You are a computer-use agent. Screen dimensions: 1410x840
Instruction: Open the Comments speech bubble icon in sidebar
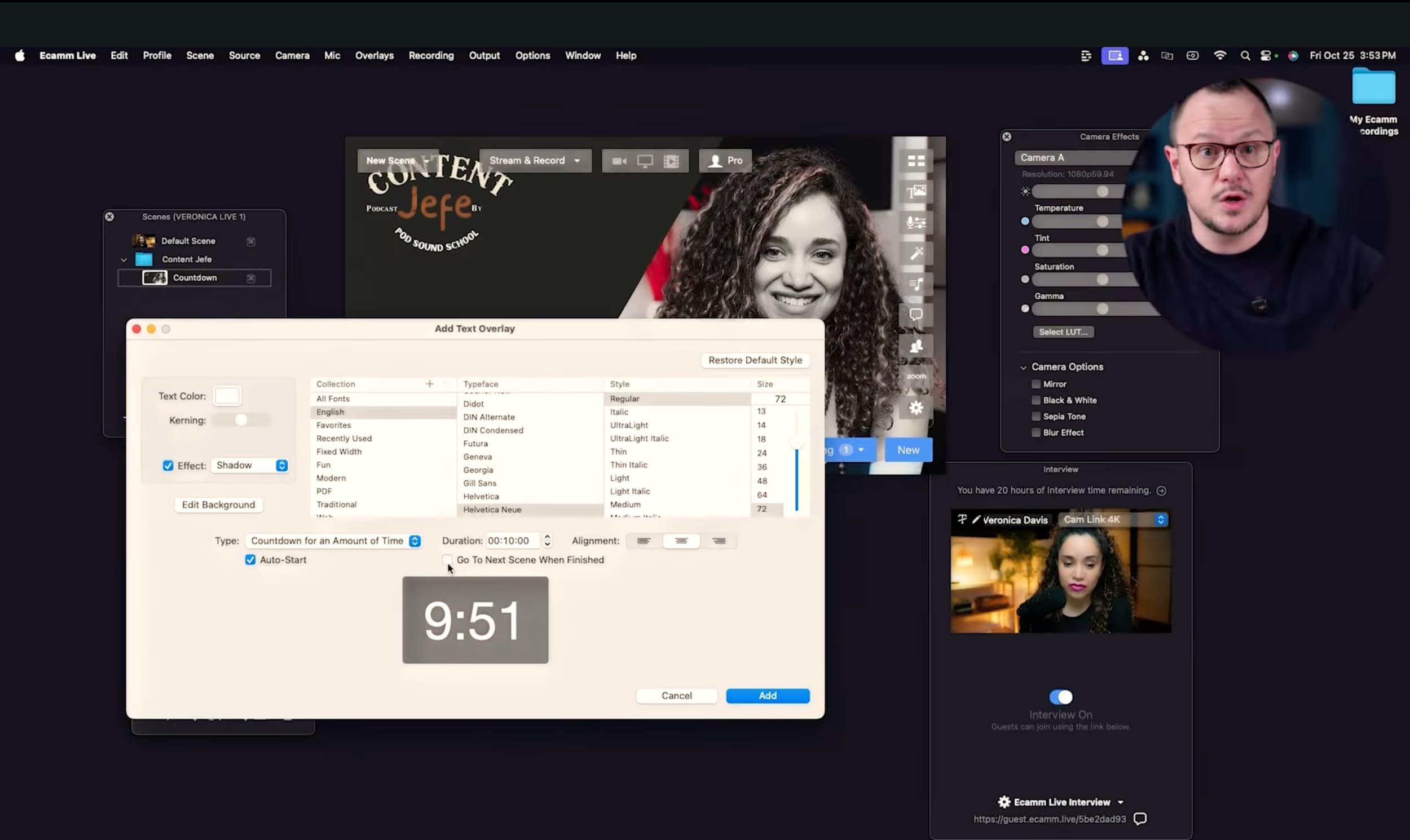click(x=915, y=315)
